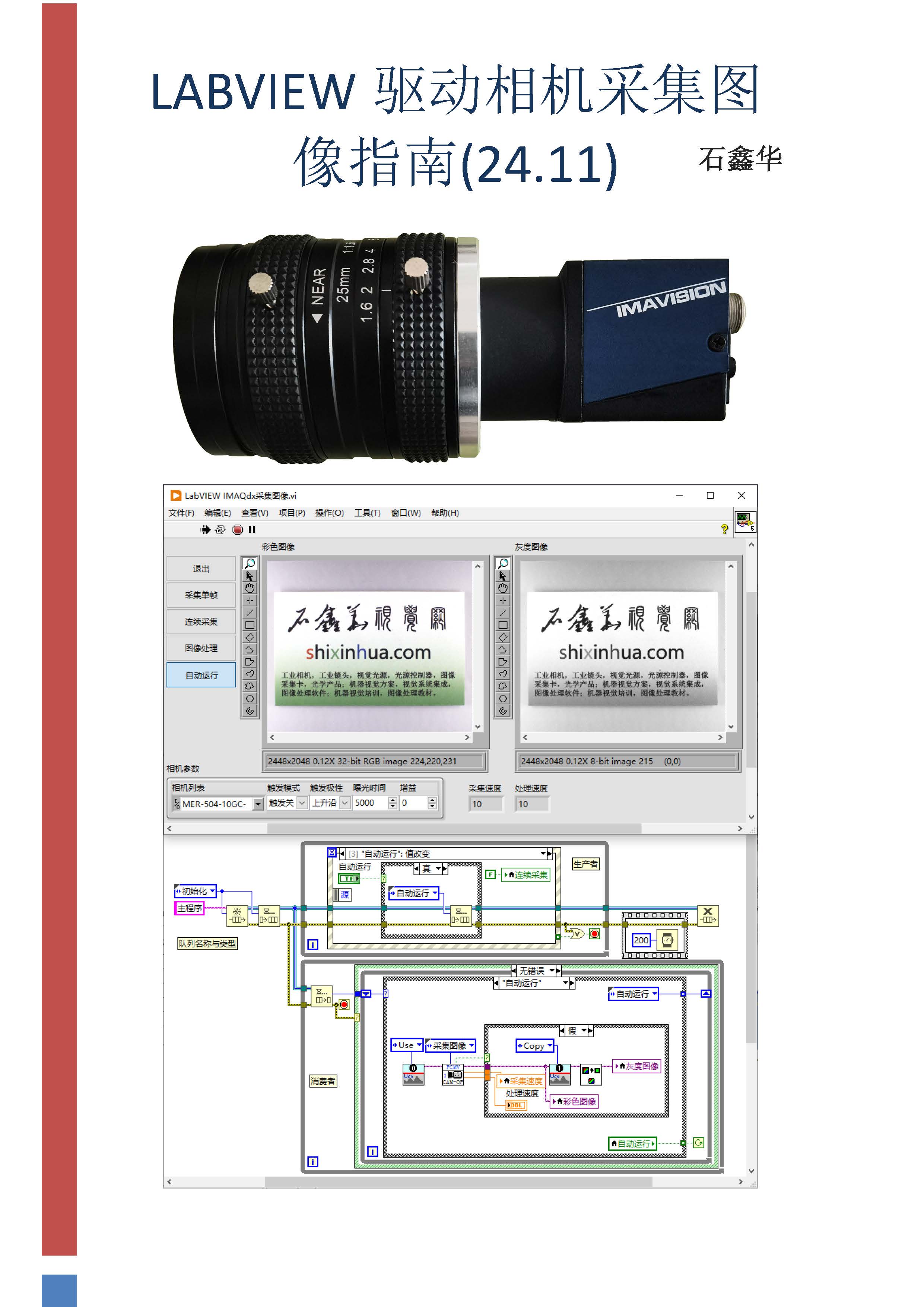Open the 工具(T) menu
The width and height of the screenshot is (924, 1307).
pyautogui.click(x=368, y=513)
